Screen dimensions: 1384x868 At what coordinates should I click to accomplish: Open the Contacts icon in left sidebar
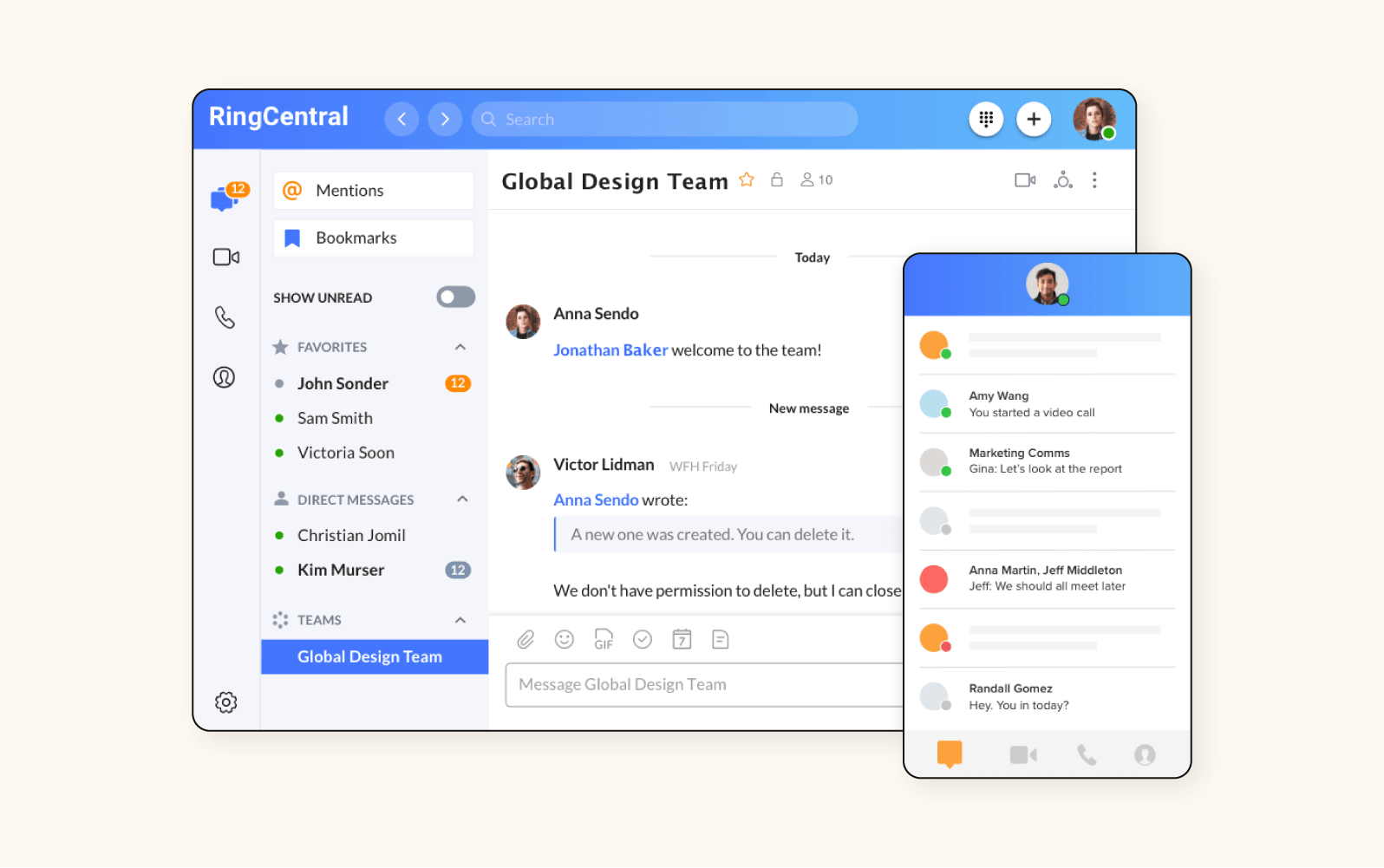[x=224, y=377]
